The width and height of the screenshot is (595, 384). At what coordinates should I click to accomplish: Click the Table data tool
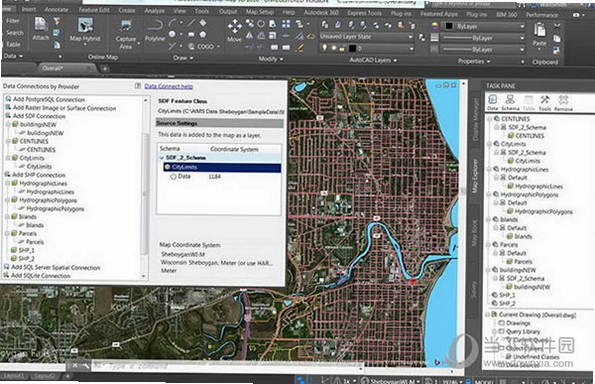(13, 44)
